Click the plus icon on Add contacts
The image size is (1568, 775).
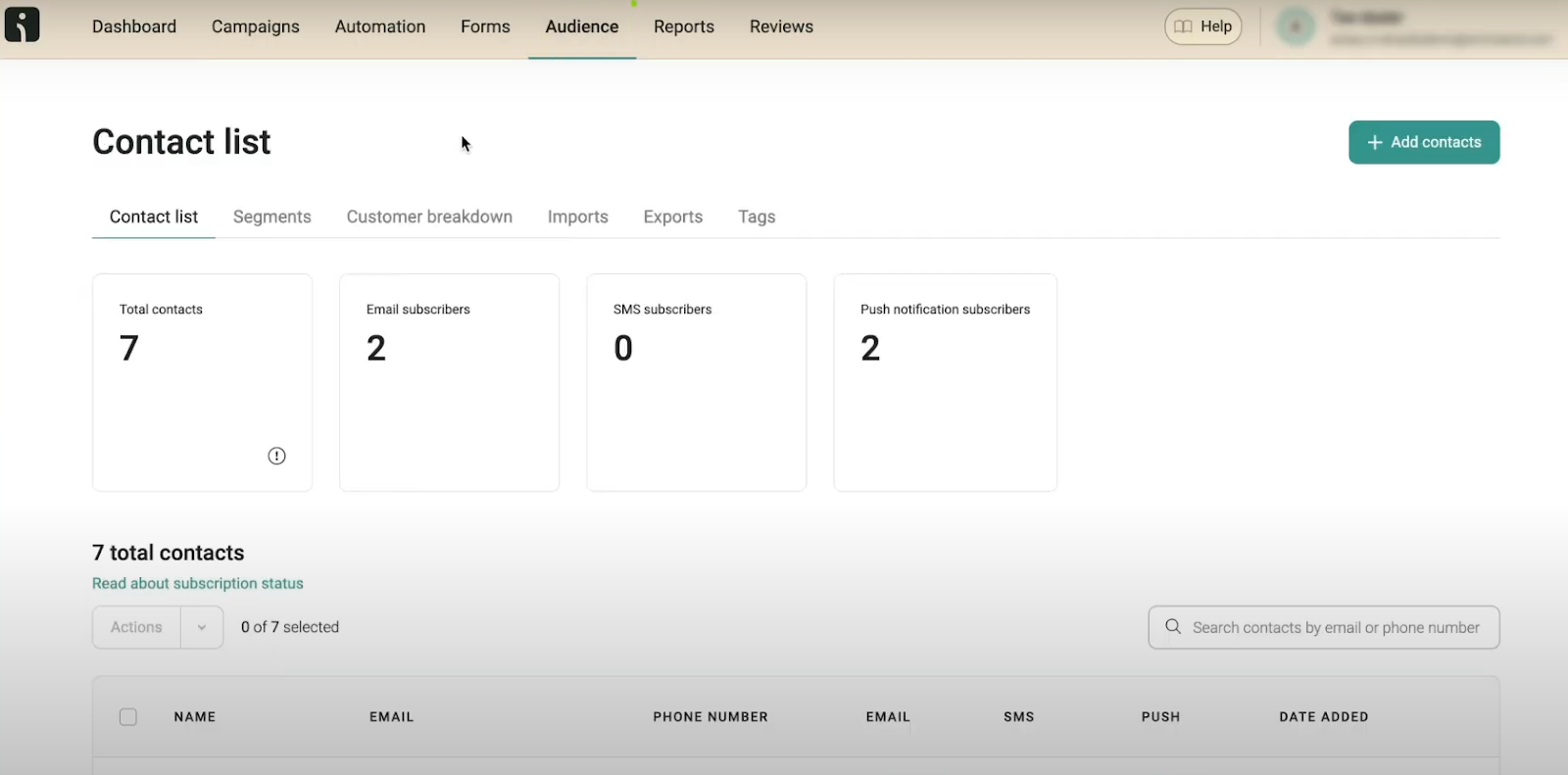tap(1375, 142)
